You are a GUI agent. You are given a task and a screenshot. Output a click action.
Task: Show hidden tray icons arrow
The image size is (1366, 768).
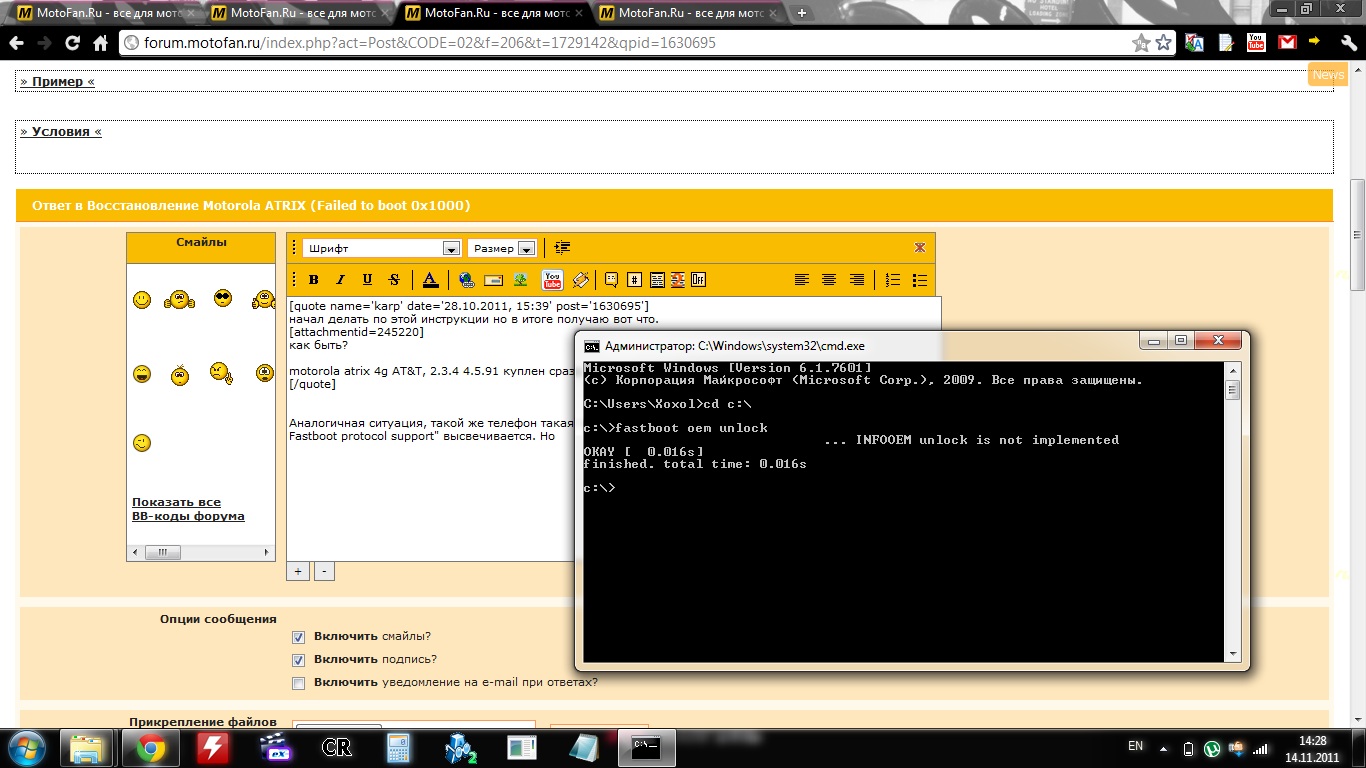[1165, 747]
